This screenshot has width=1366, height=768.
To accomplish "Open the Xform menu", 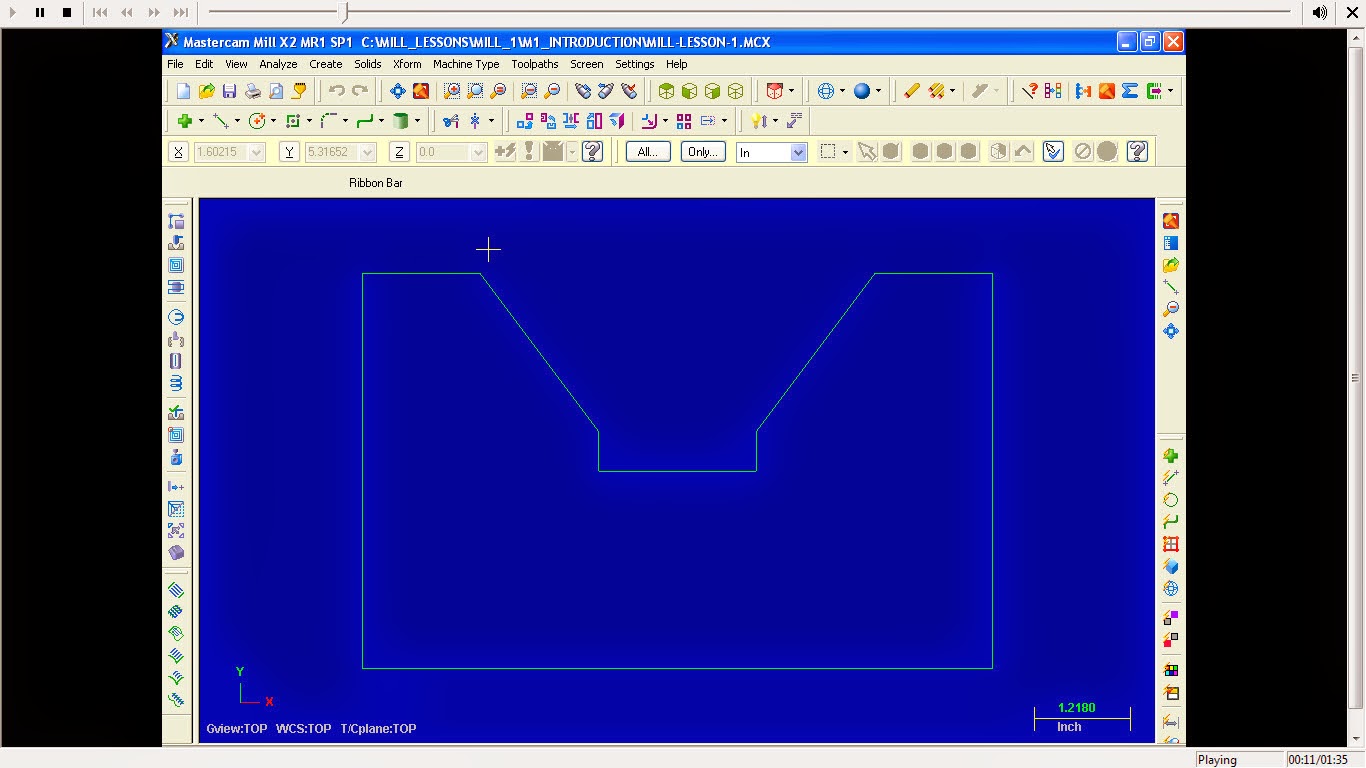I will [x=407, y=63].
